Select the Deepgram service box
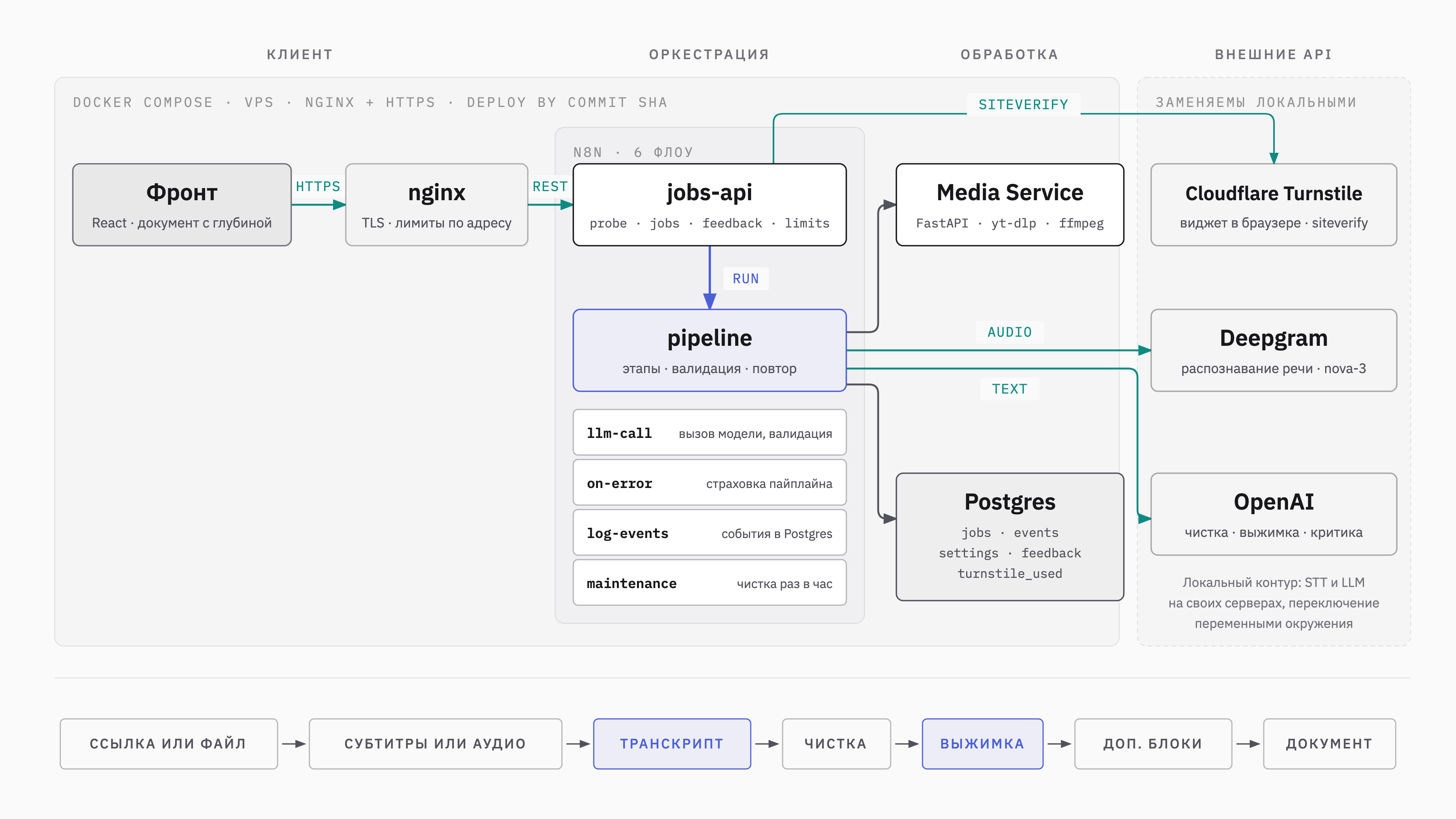This screenshot has width=1456, height=819. [x=1274, y=350]
